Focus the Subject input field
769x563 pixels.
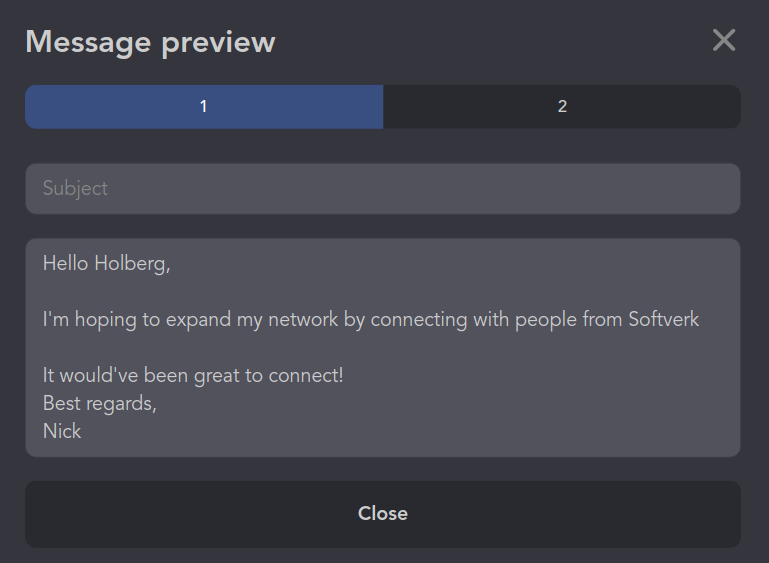coord(382,188)
